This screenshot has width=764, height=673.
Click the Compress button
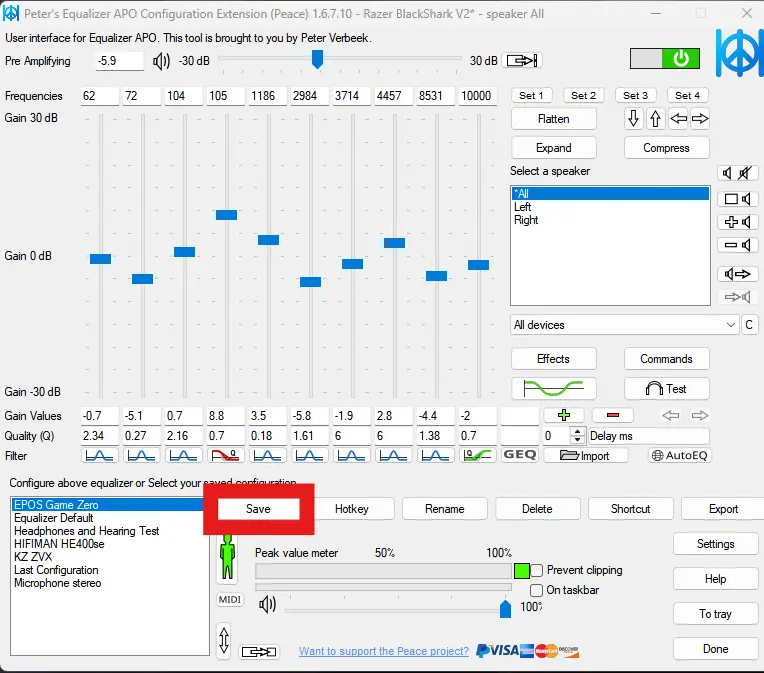click(666, 148)
